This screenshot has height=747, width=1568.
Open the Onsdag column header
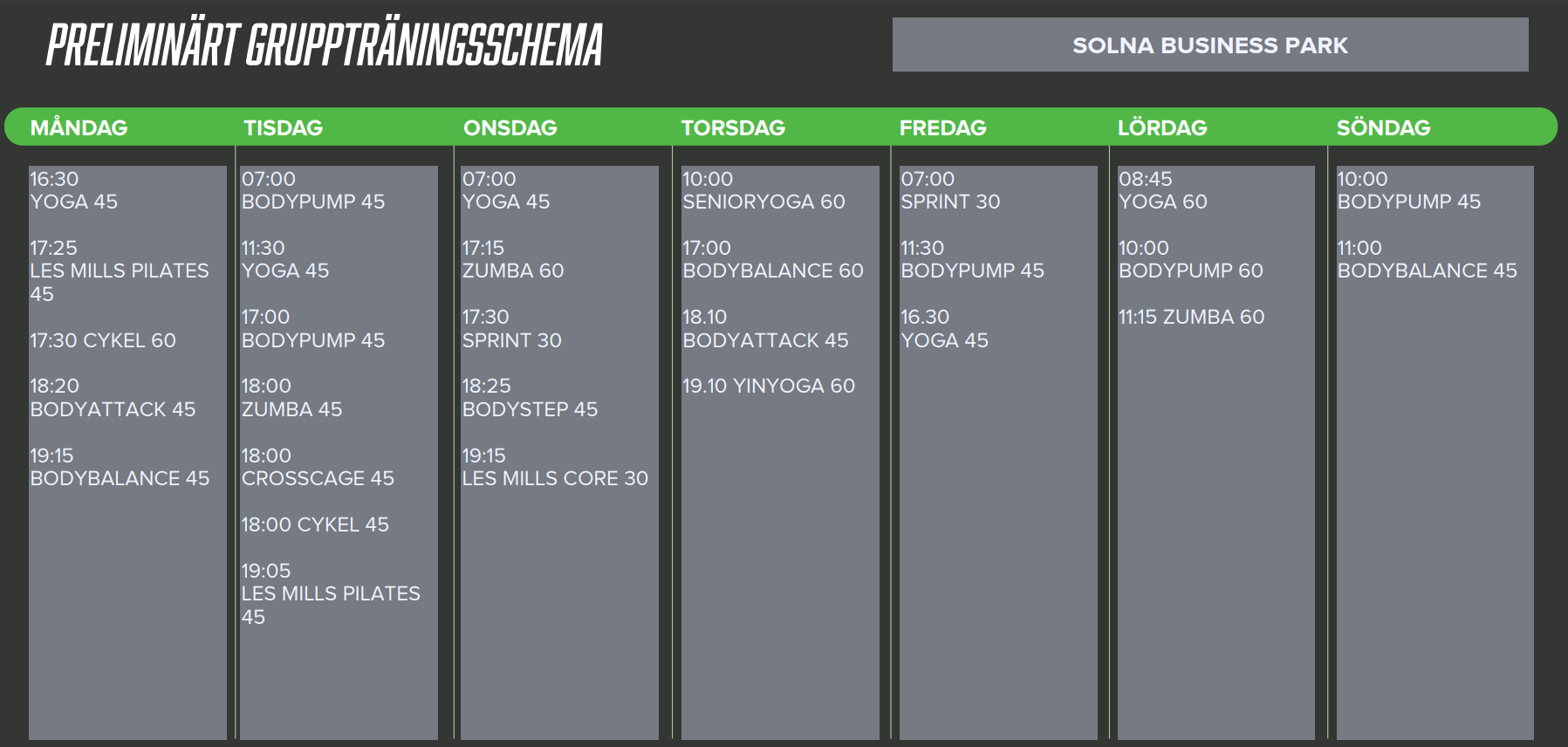pos(510,127)
